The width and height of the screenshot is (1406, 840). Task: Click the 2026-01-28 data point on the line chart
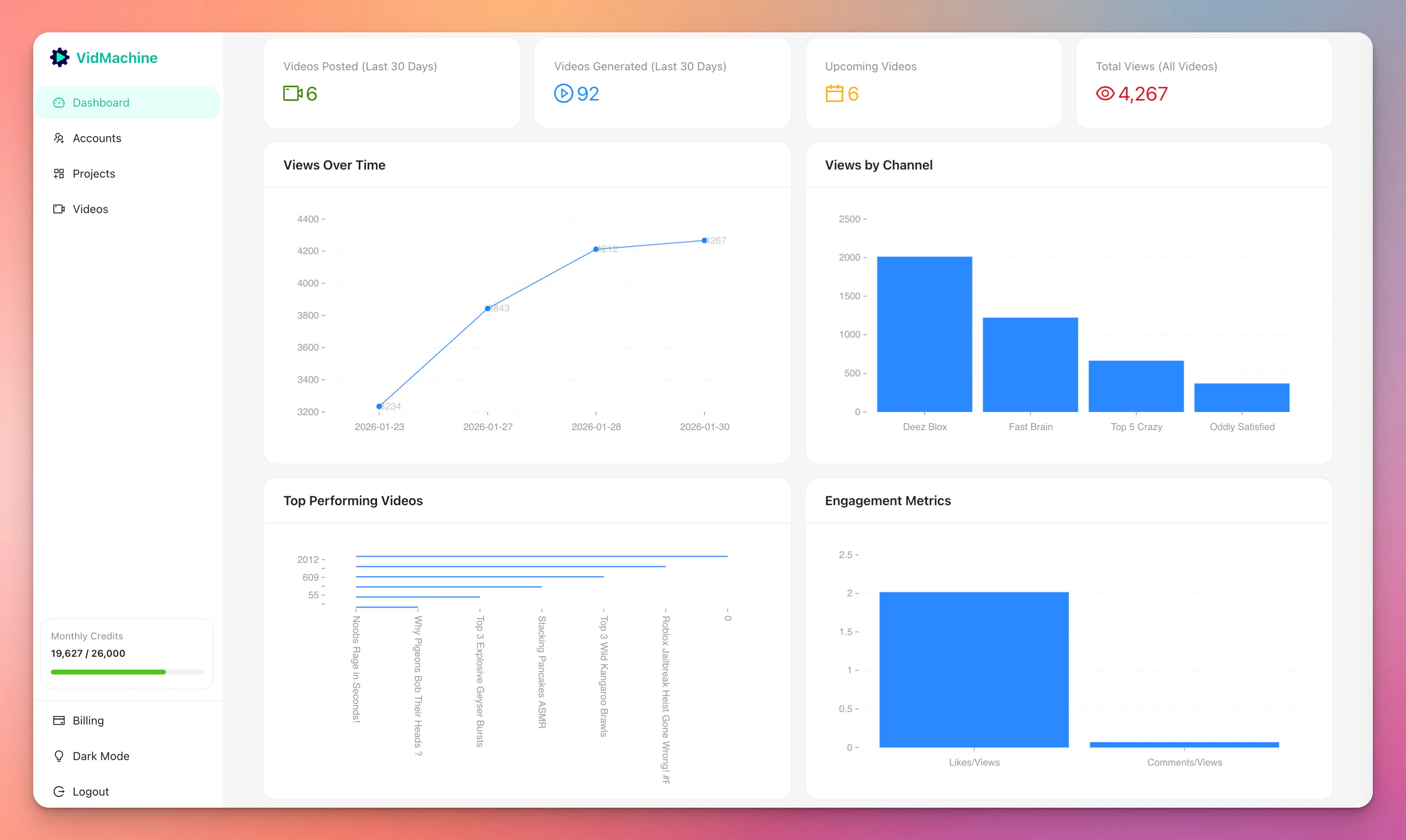(596, 249)
